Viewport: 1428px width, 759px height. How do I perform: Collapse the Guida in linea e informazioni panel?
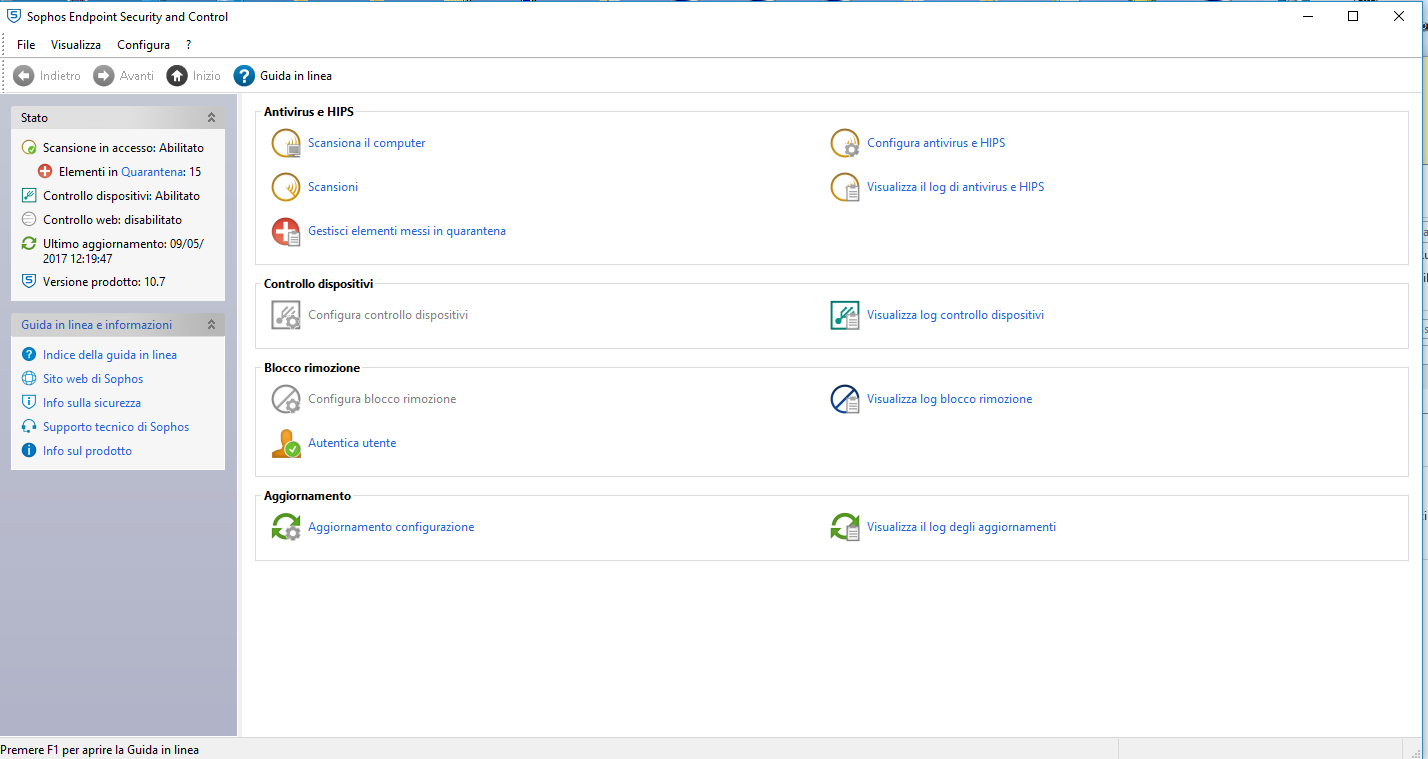click(x=211, y=325)
